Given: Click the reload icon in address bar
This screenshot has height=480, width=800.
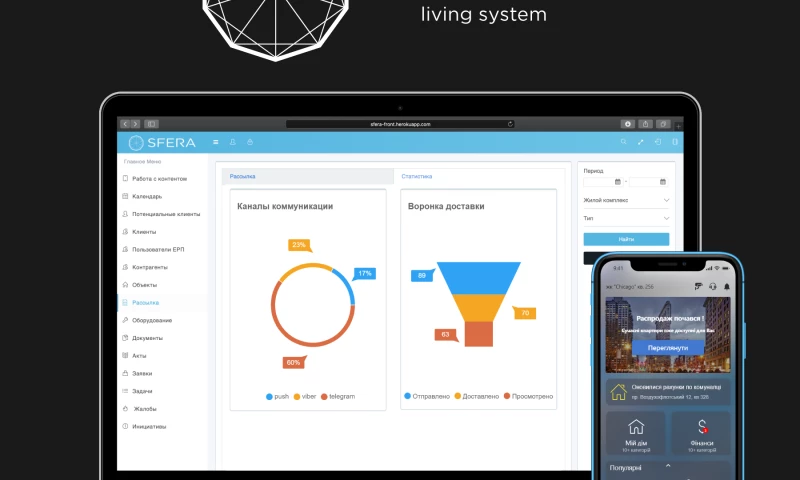Looking at the screenshot, I should [510, 124].
